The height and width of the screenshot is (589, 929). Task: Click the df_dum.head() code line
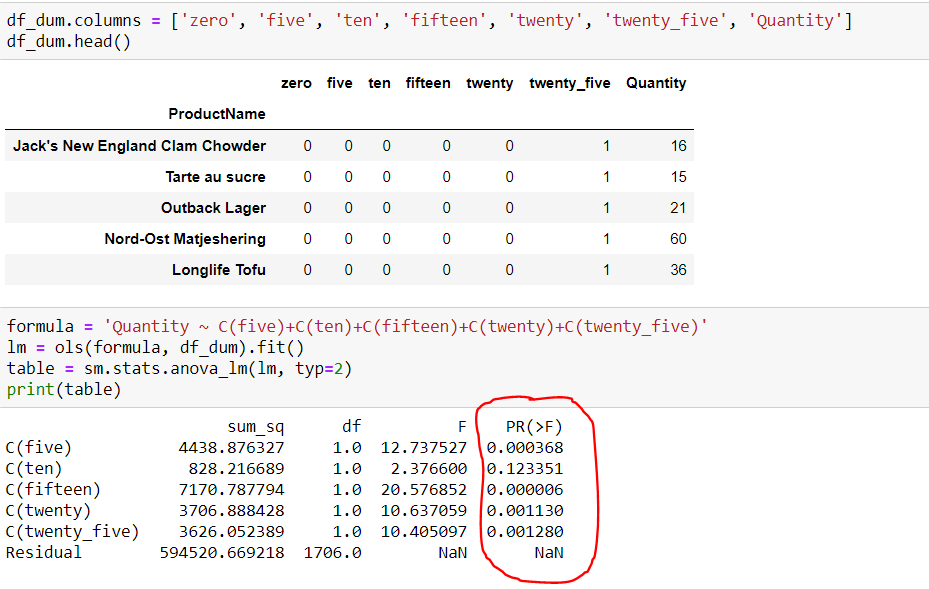pyautogui.click(x=68, y=42)
